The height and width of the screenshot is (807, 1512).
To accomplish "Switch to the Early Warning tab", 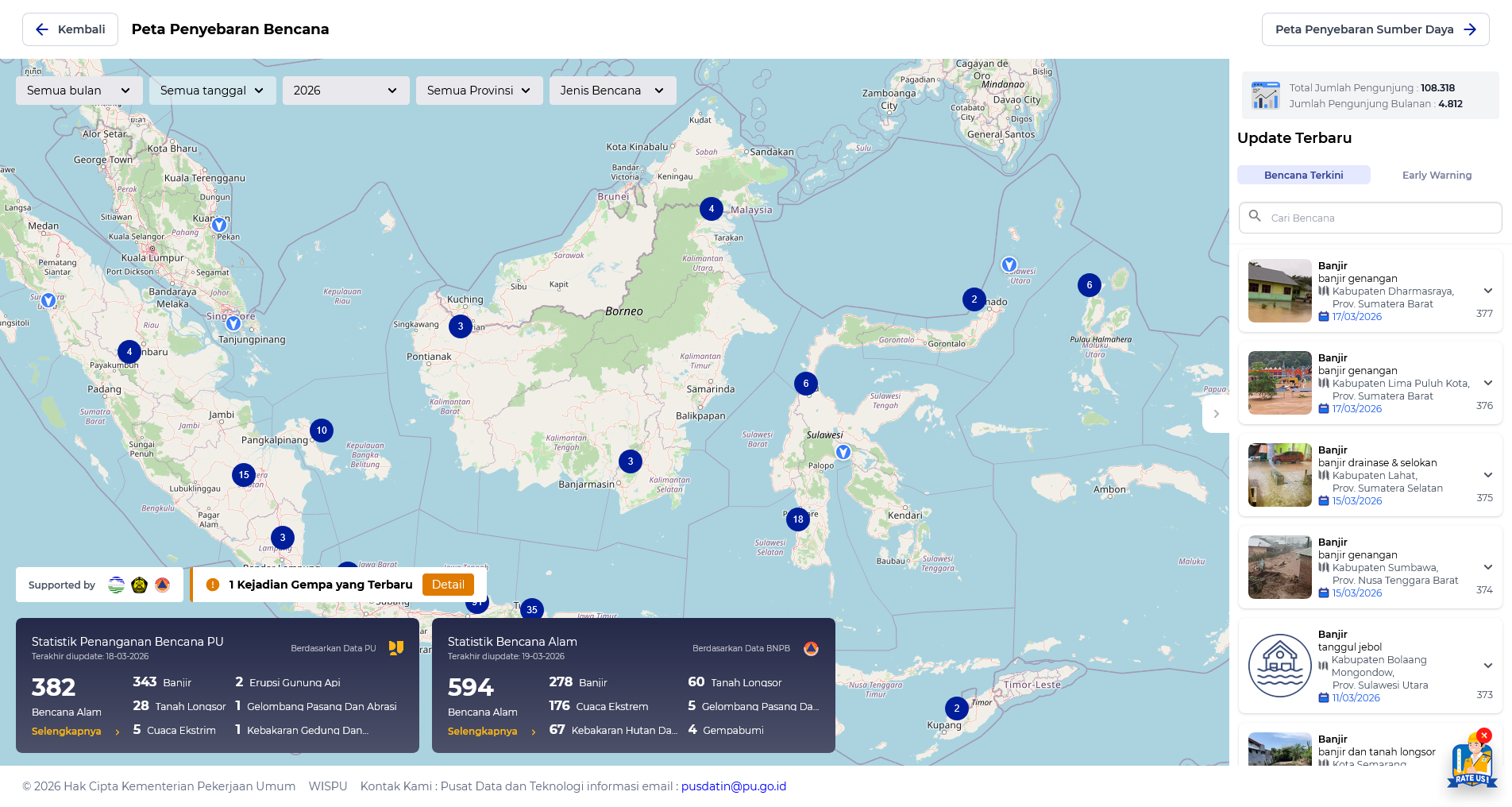I will coord(1437,175).
